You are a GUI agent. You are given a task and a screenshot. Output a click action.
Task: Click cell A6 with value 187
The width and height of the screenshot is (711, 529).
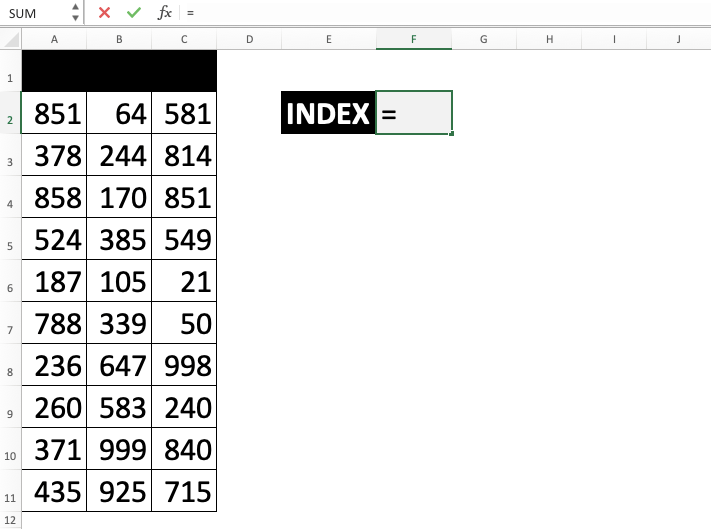pos(54,281)
